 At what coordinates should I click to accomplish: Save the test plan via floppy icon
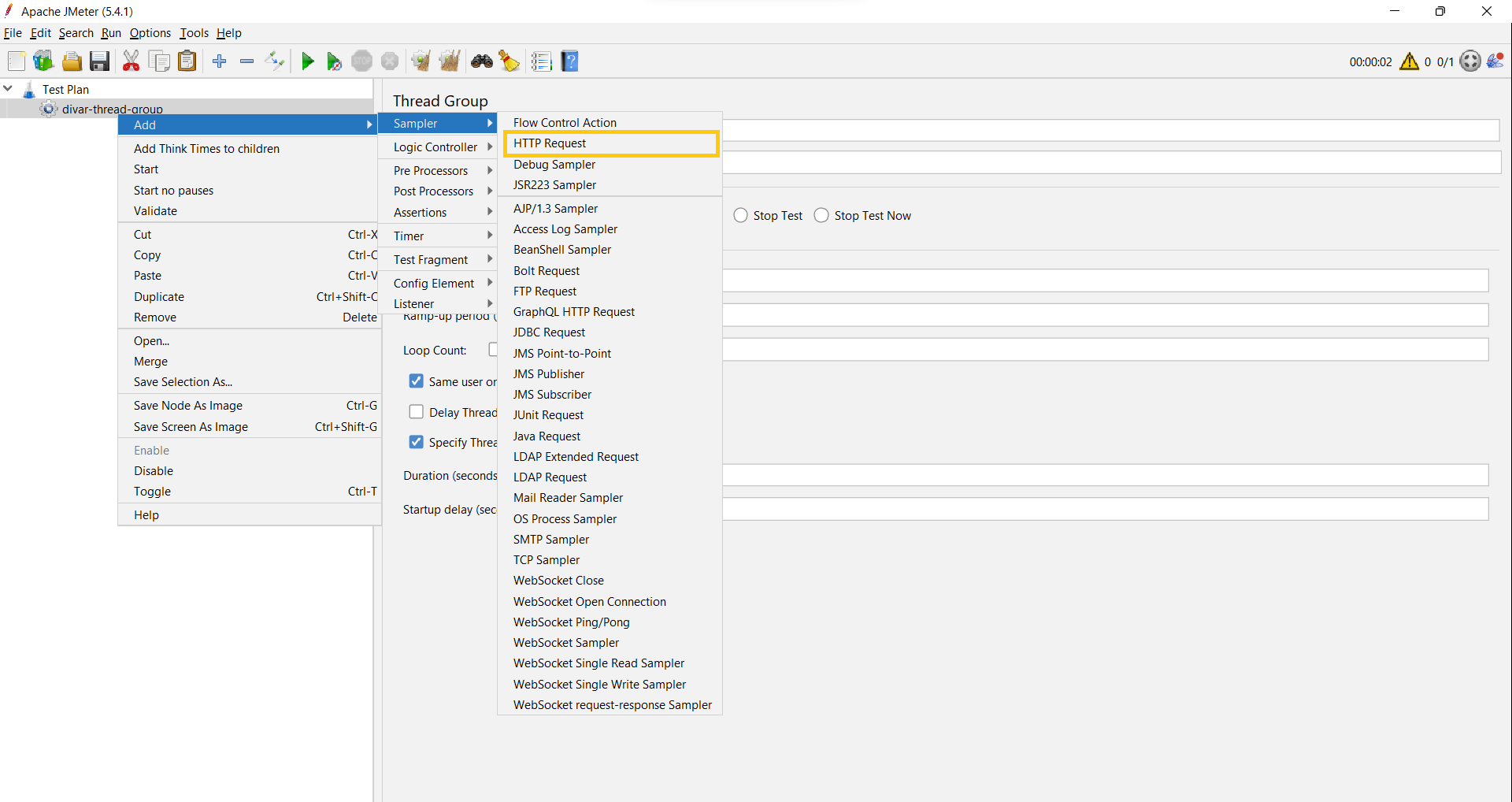99,61
